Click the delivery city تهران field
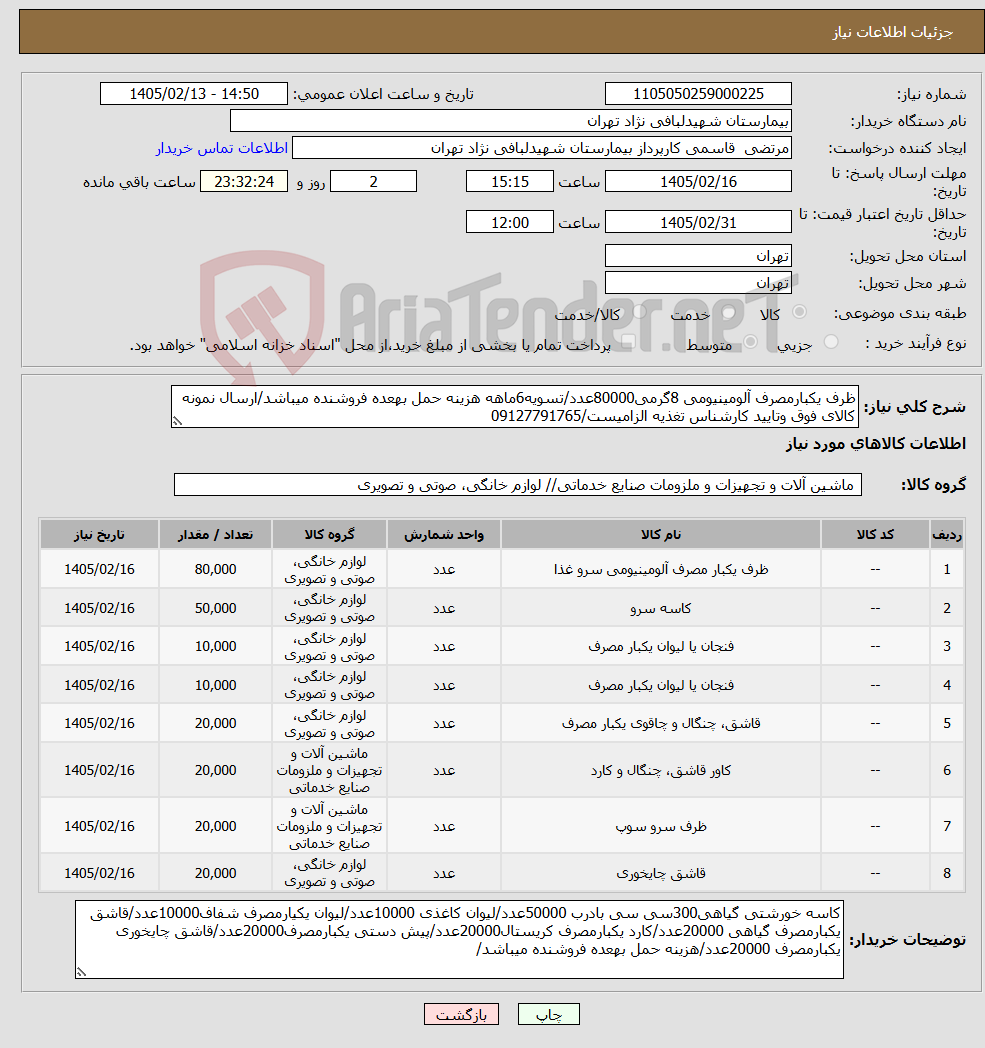The image size is (985, 1048). coord(698,283)
